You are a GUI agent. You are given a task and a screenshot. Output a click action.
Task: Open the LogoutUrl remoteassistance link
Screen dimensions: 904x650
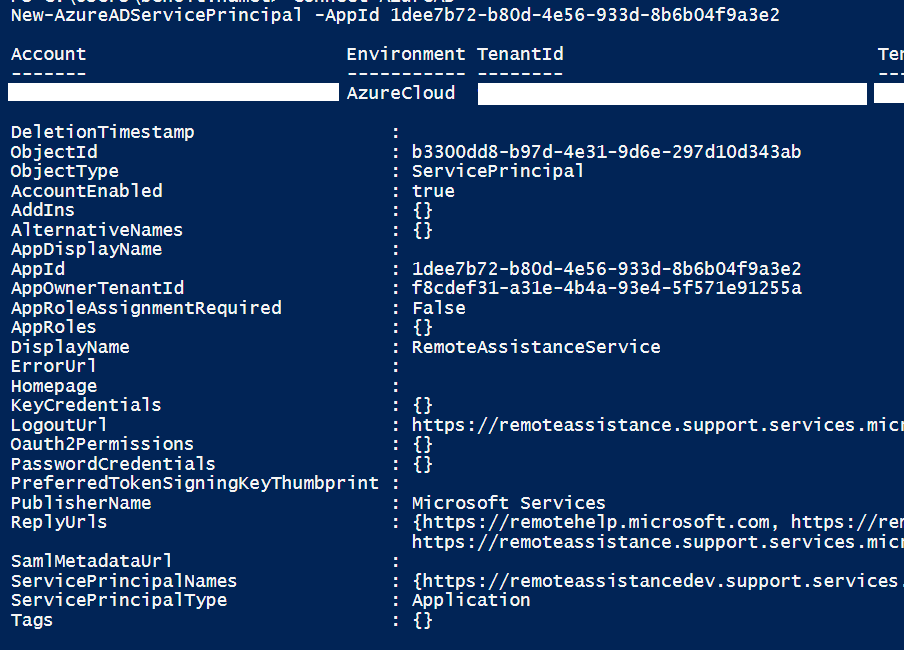pos(657,425)
